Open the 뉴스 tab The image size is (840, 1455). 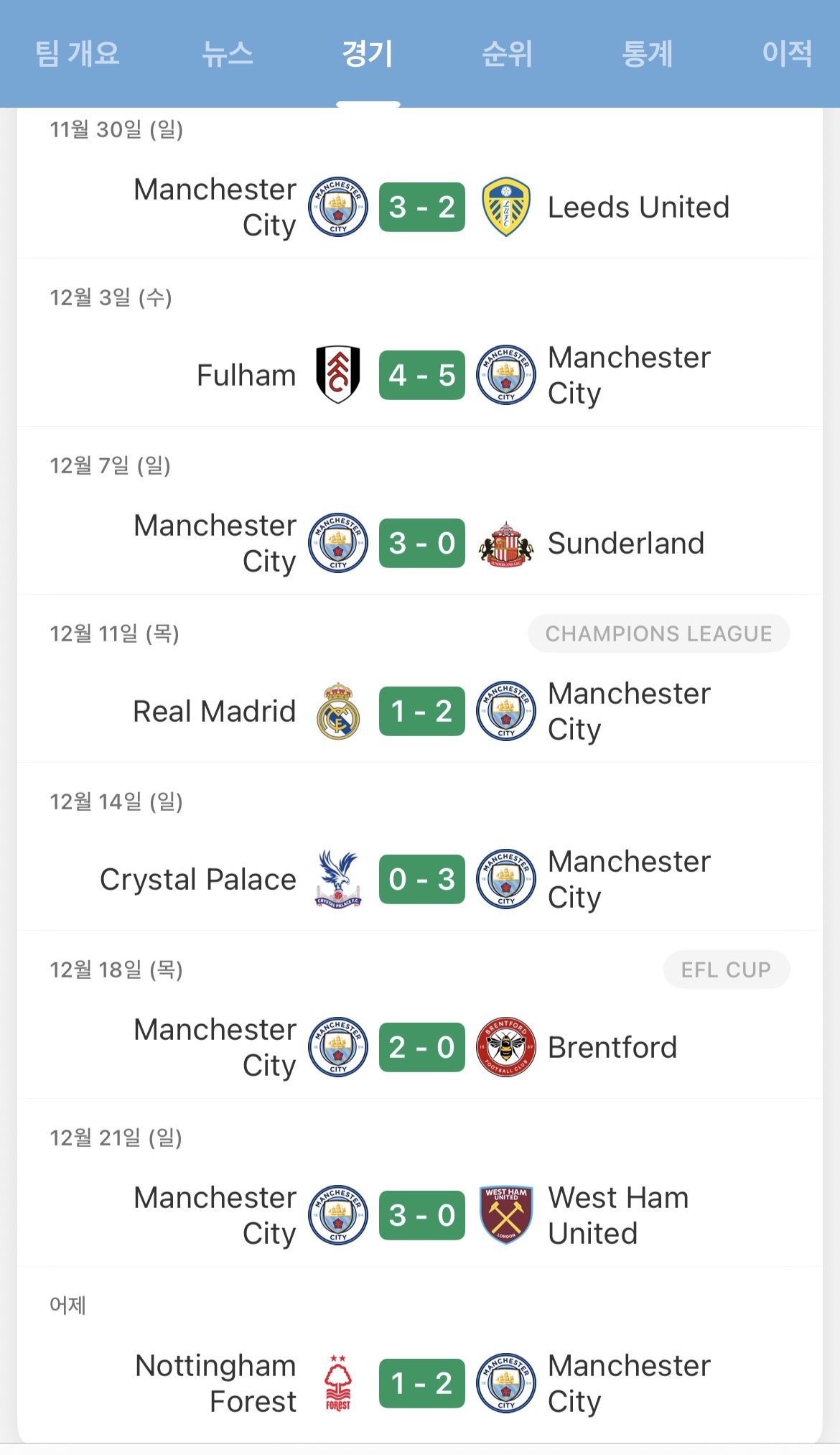click(x=227, y=54)
